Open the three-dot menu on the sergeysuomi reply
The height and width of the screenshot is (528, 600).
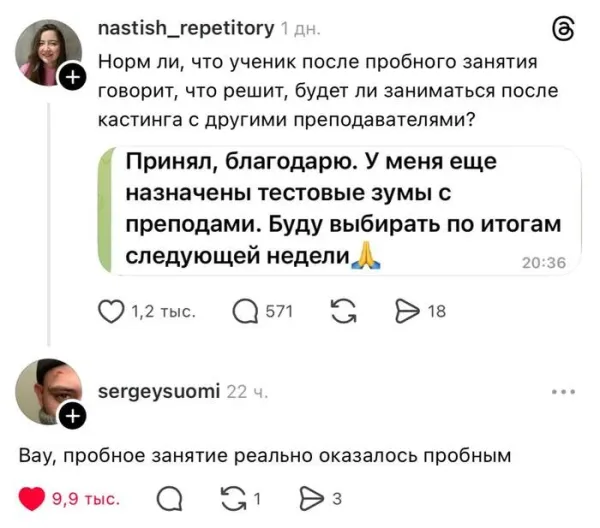click(563, 392)
